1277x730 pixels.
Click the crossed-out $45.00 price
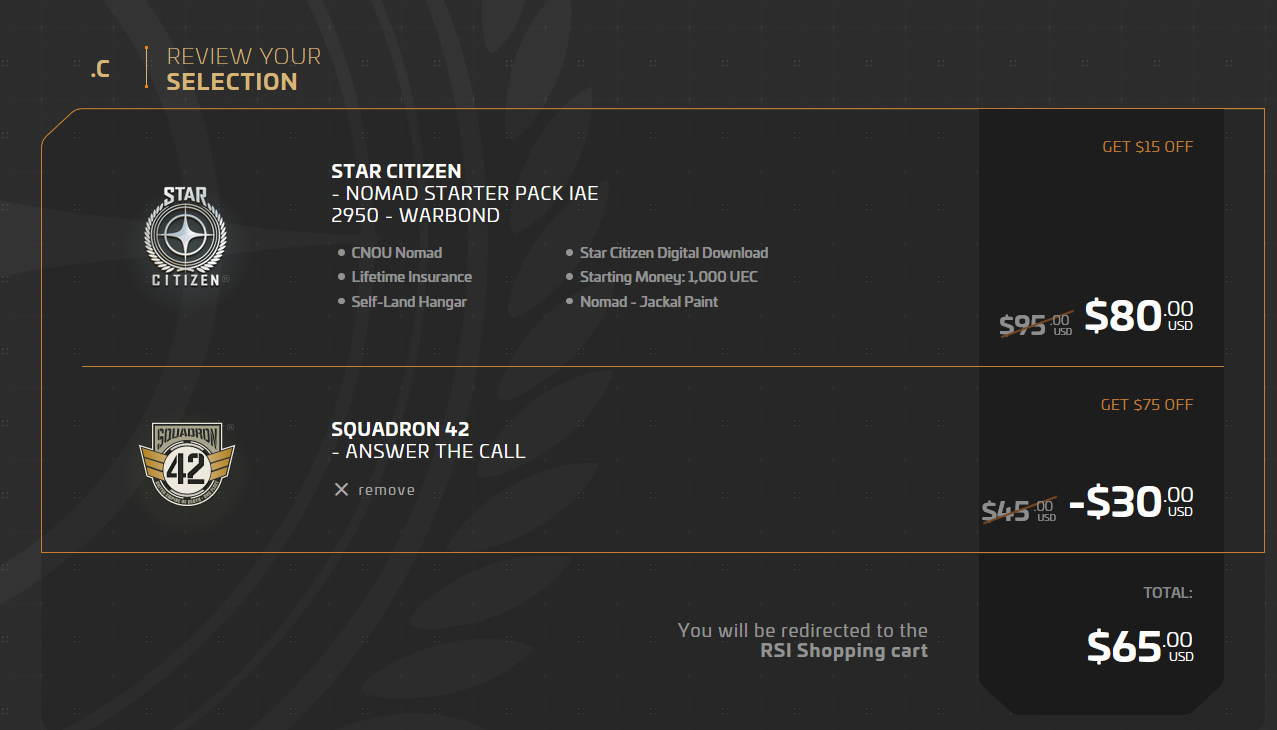point(1017,511)
